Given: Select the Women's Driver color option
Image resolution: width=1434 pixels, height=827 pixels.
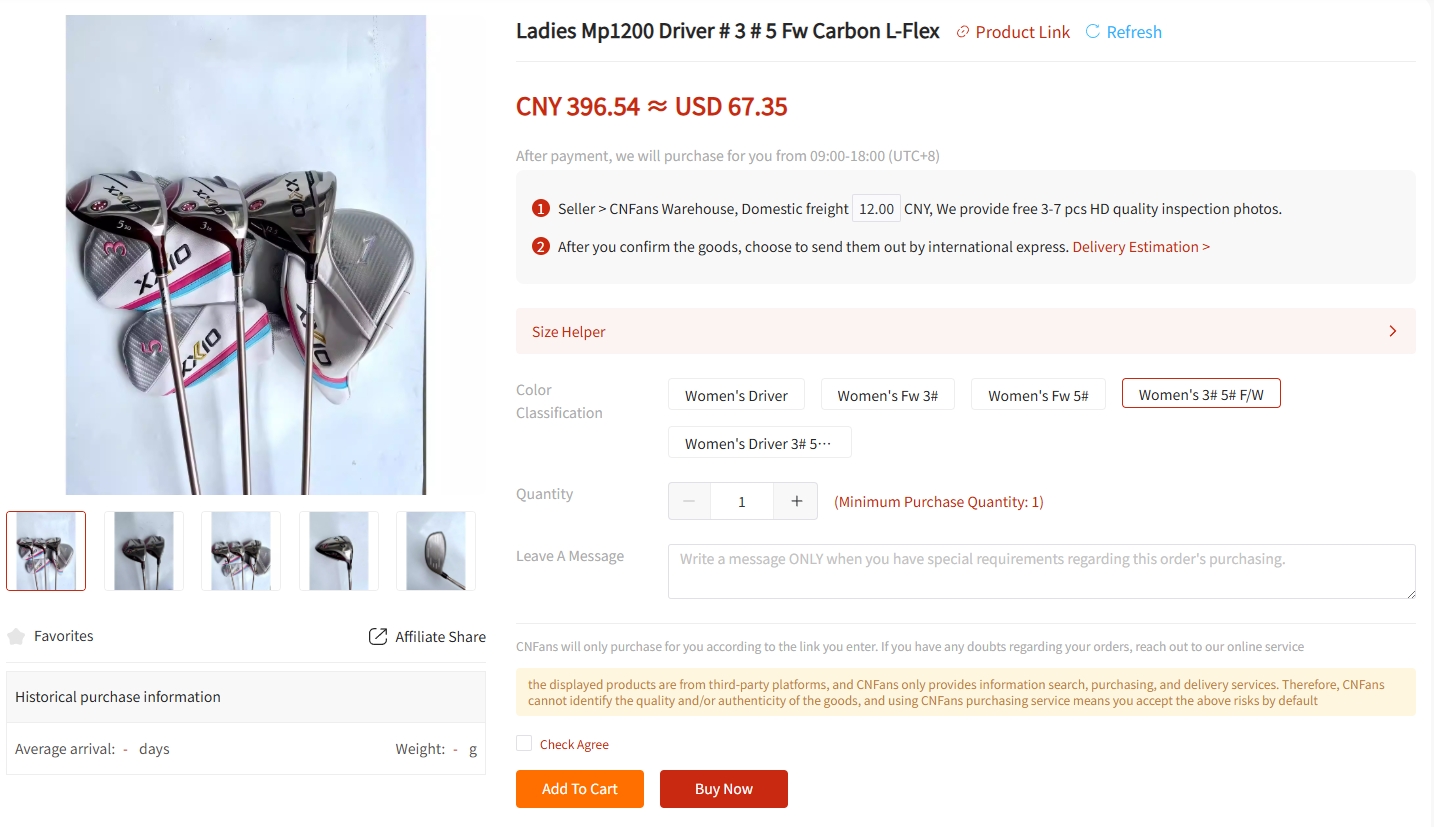Looking at the screenshot, I should pyautogui.click(x=736, y=394).
